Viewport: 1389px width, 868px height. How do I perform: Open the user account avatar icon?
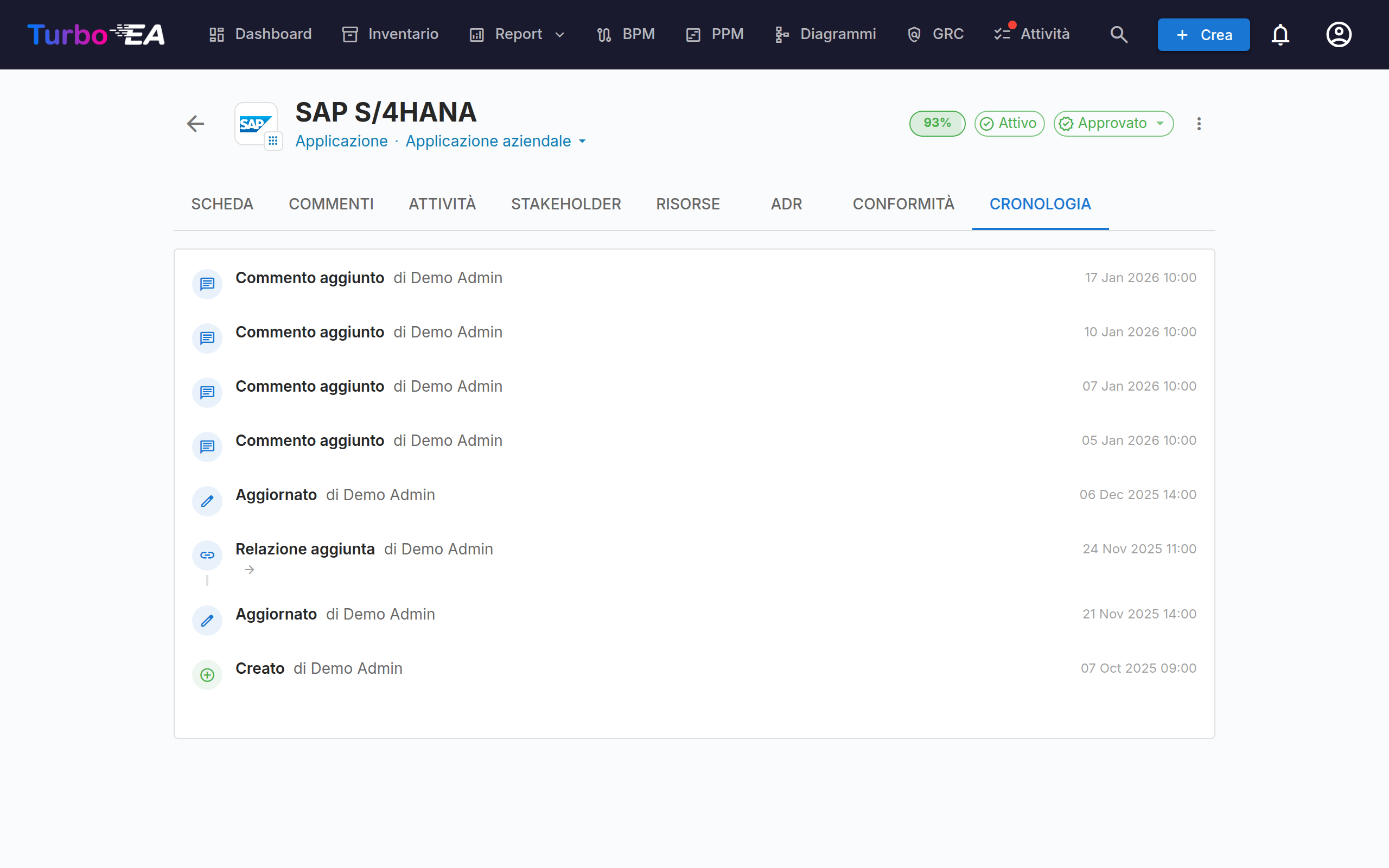pos(1339,34)
